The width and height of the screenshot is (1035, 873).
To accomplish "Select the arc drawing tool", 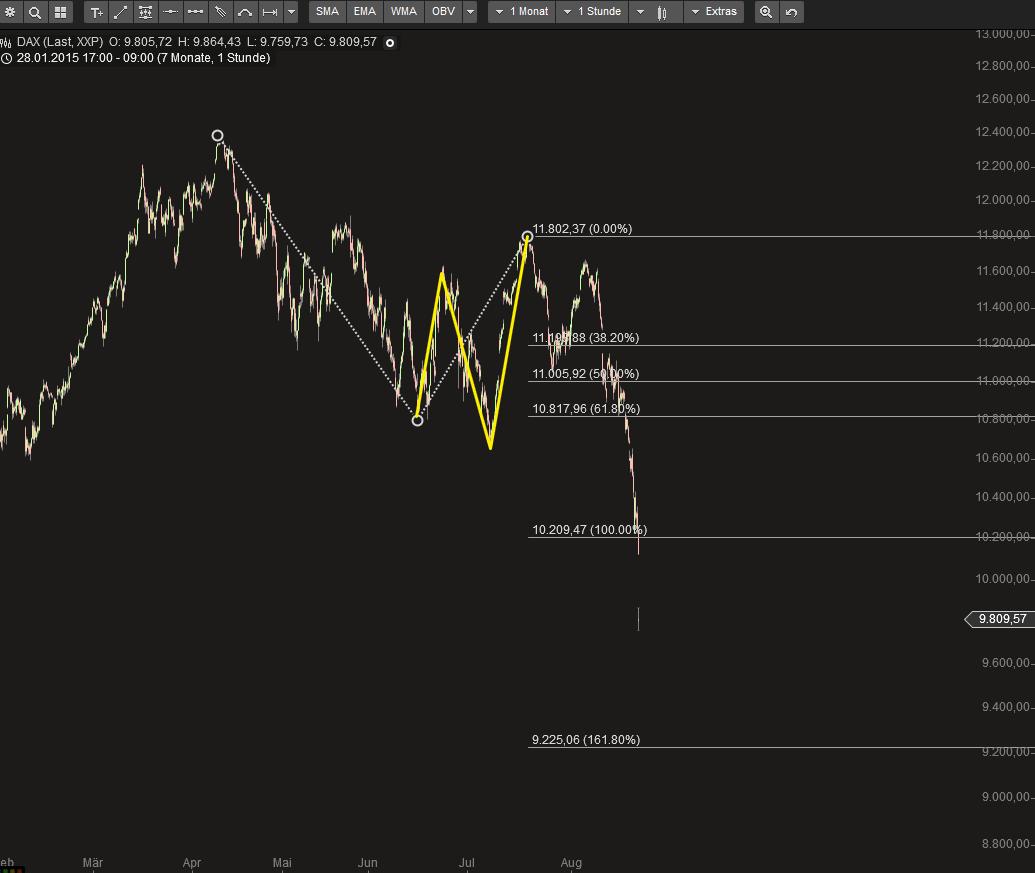I will [x=245, y=12].
